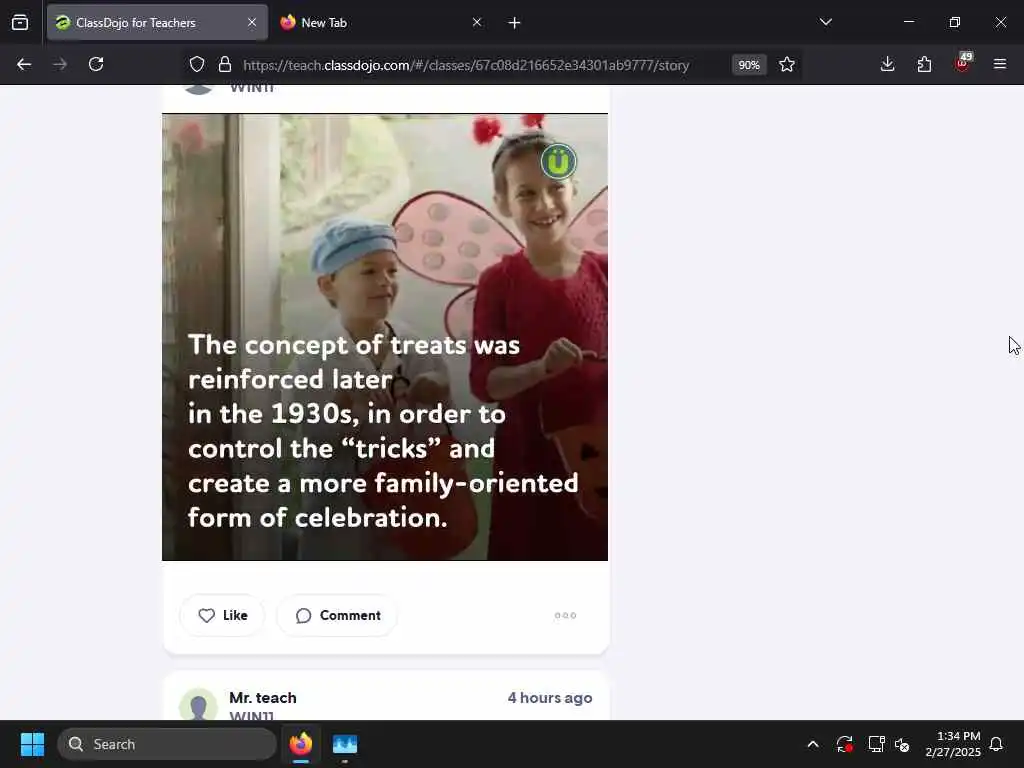
Task: Open the downloads panel
Action: point(888,64)
